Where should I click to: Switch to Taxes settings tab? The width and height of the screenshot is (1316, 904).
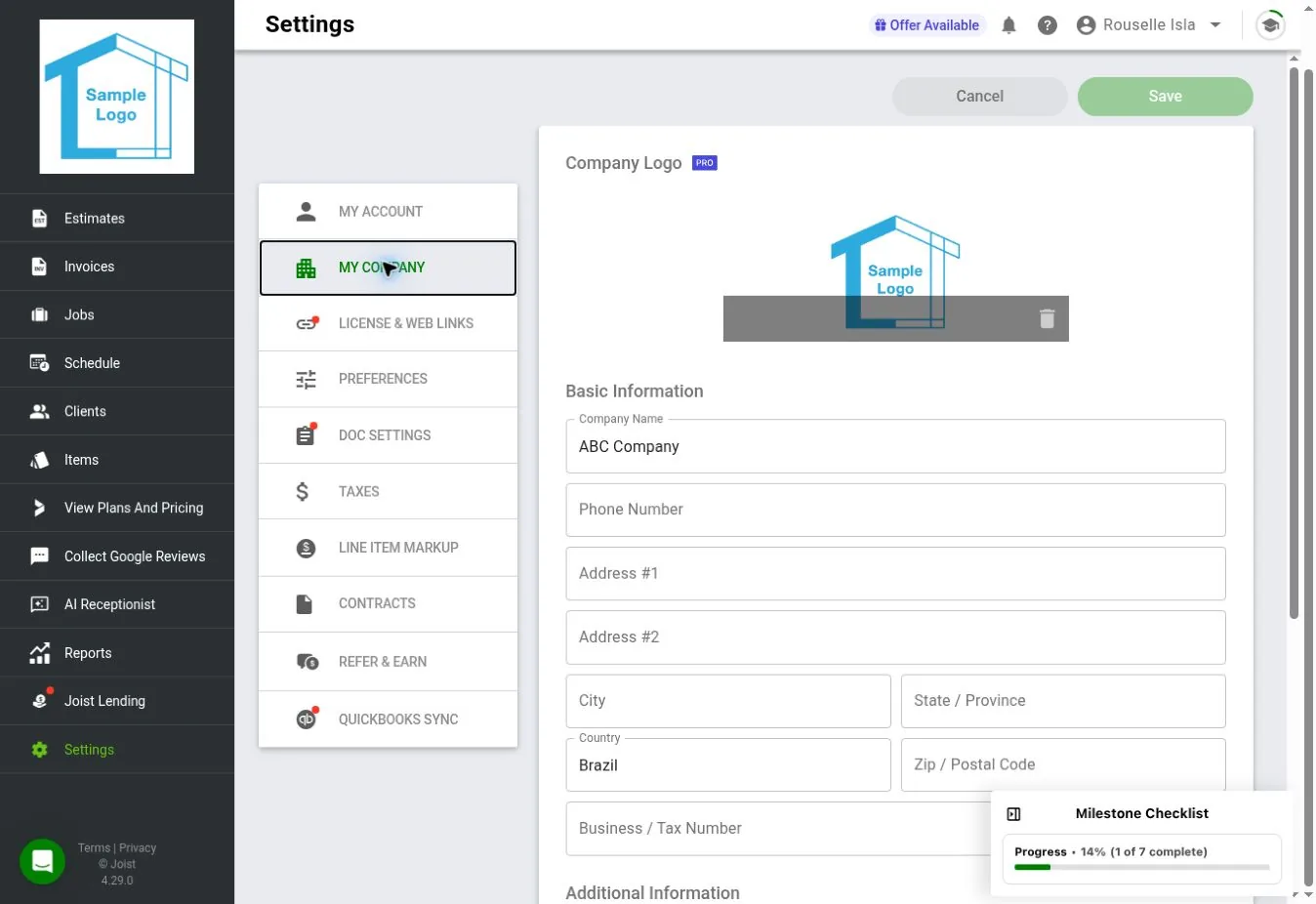[388, 491]
